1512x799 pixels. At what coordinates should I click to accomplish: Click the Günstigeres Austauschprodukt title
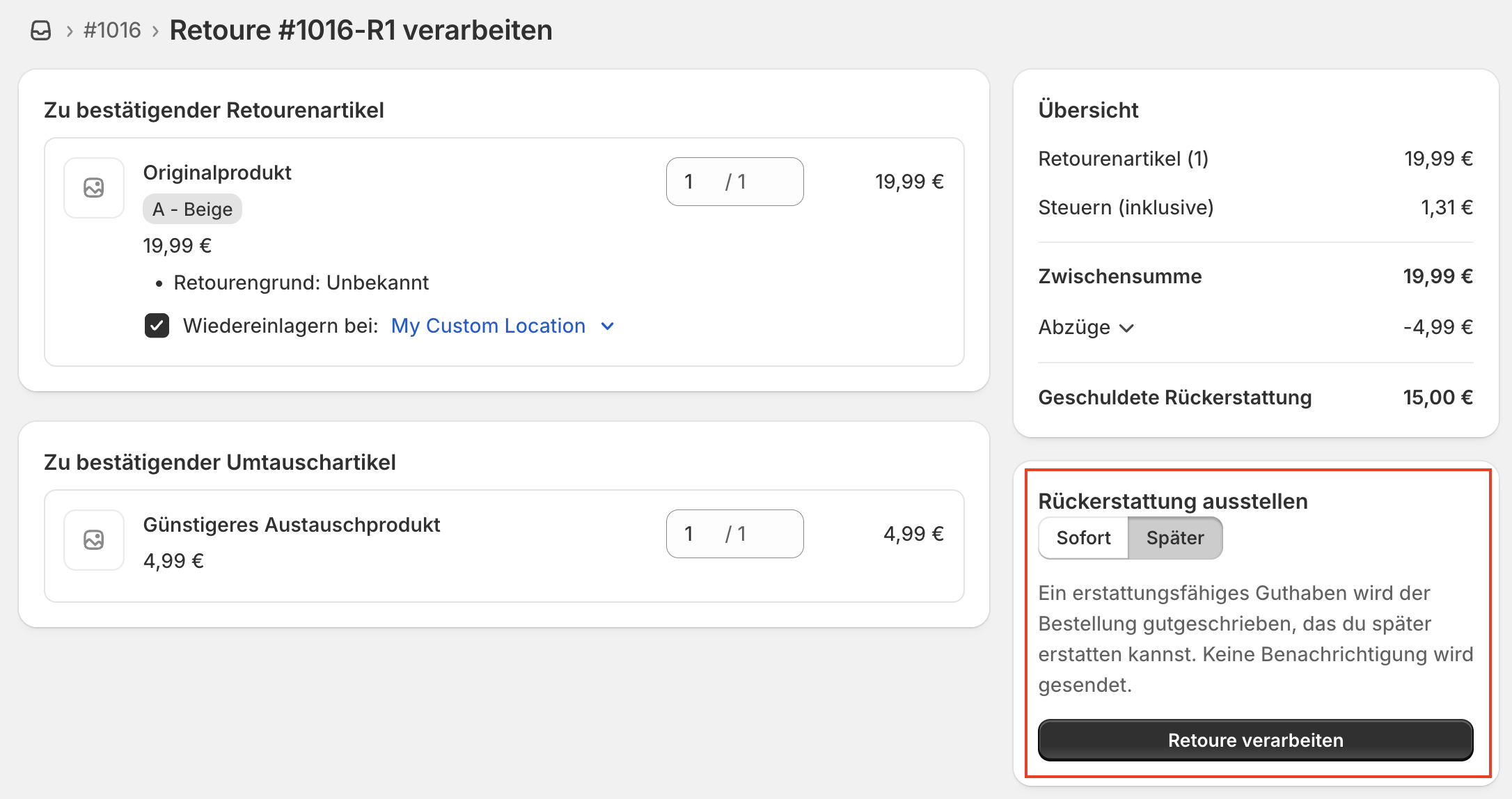(x=292, y=525)
